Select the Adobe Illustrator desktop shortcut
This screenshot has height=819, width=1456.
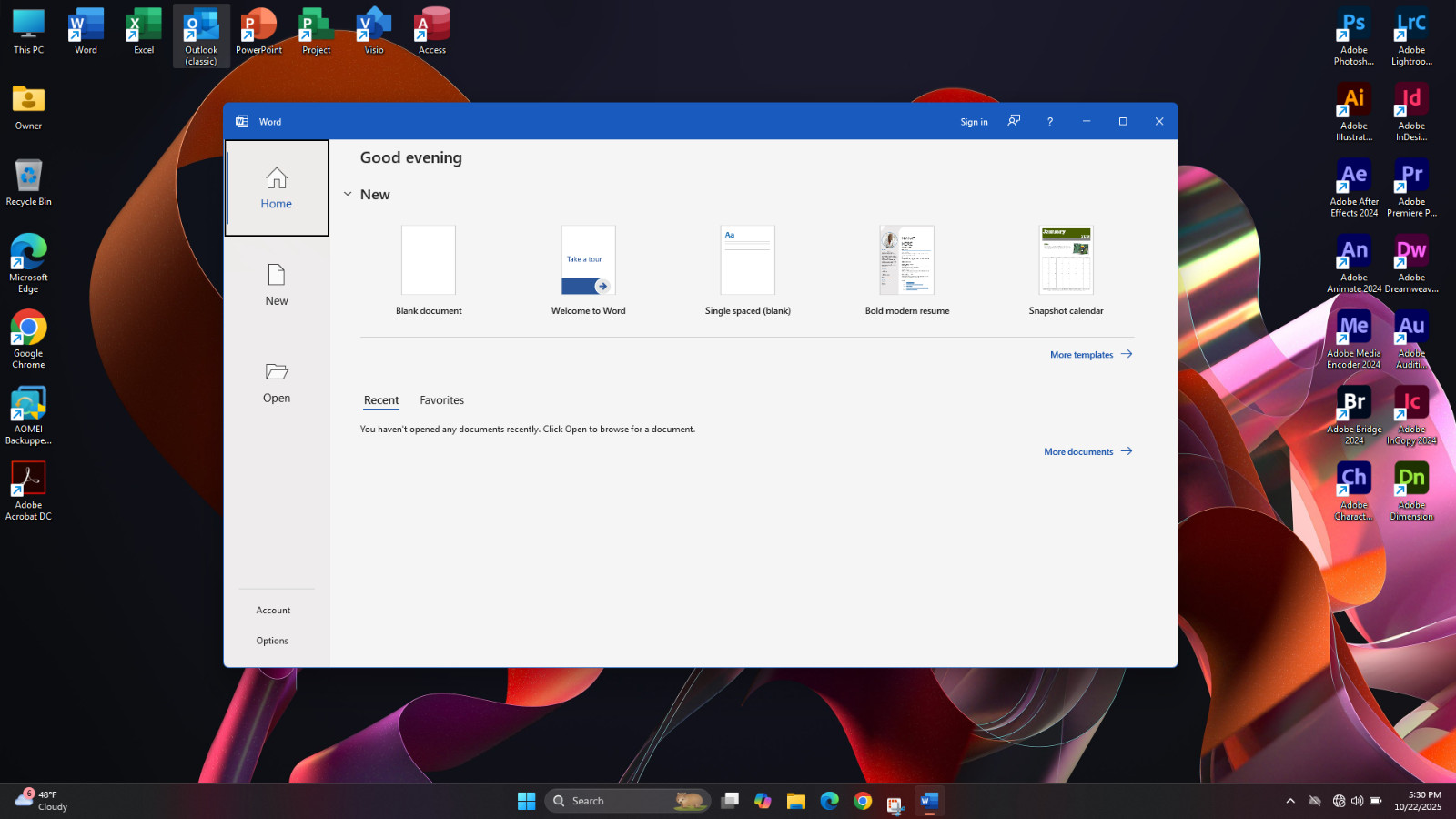tap(1354, 113)
